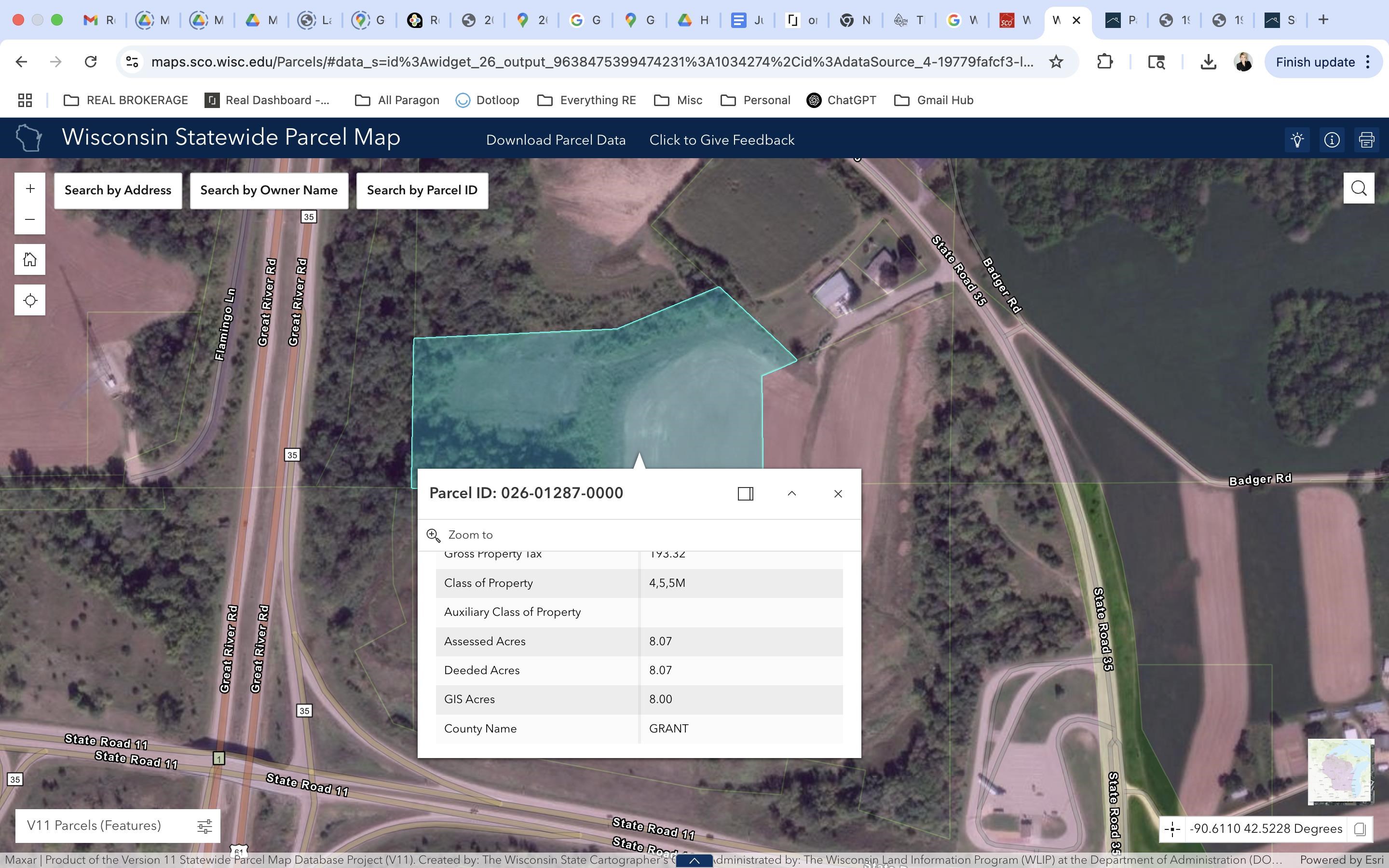Viewport: 1389px width, 868px height.
Task: Click Search by Owner Name button
Action: (x=269, y=190)
